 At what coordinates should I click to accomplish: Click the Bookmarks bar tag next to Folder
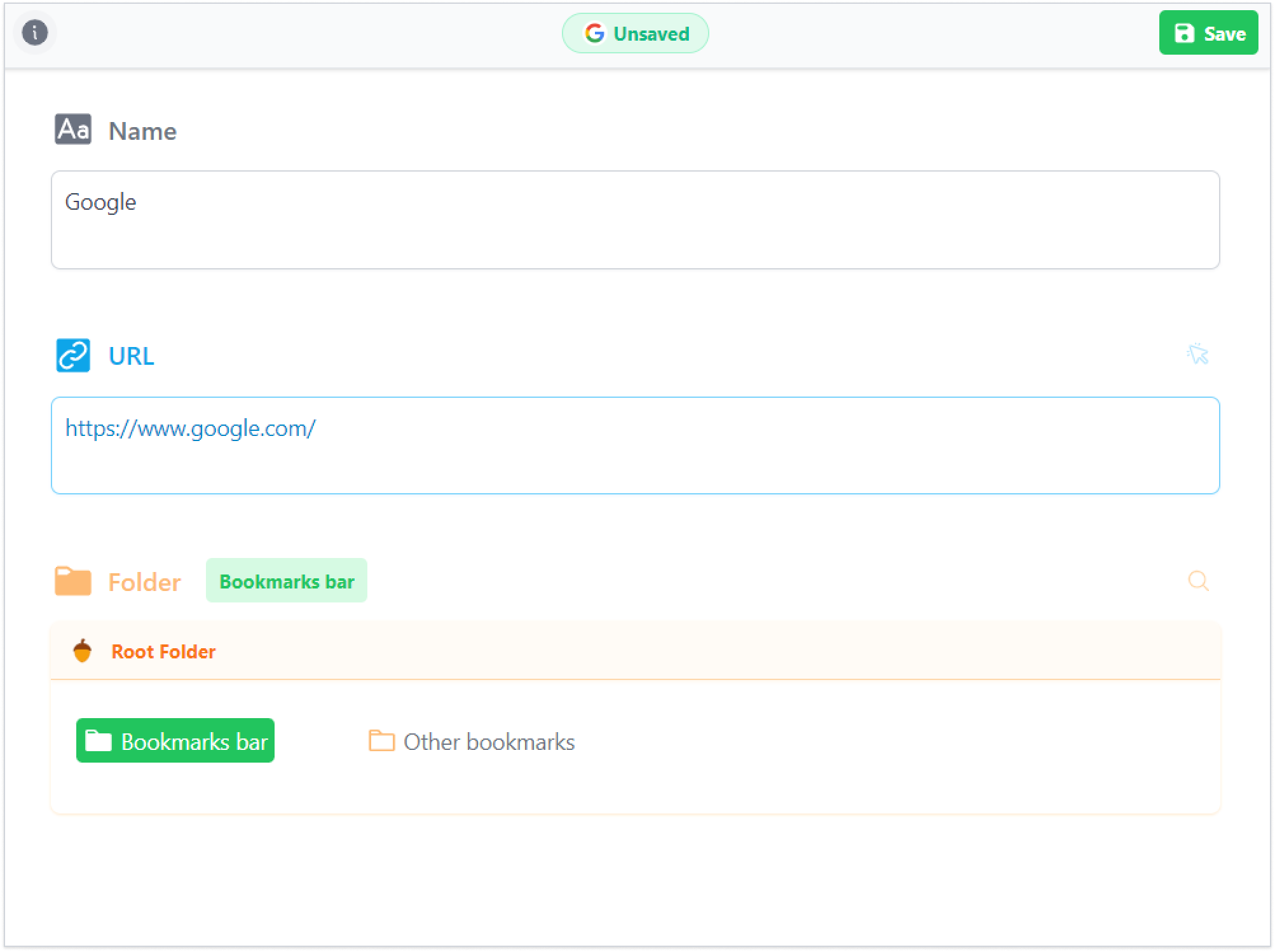[x=287, y=581]
